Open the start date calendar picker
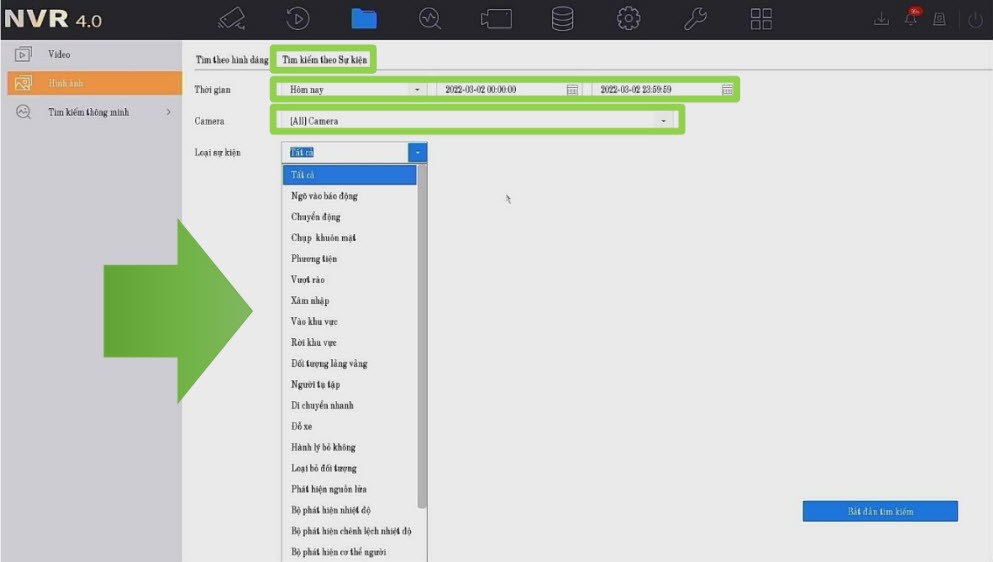 tap(572, 90)
